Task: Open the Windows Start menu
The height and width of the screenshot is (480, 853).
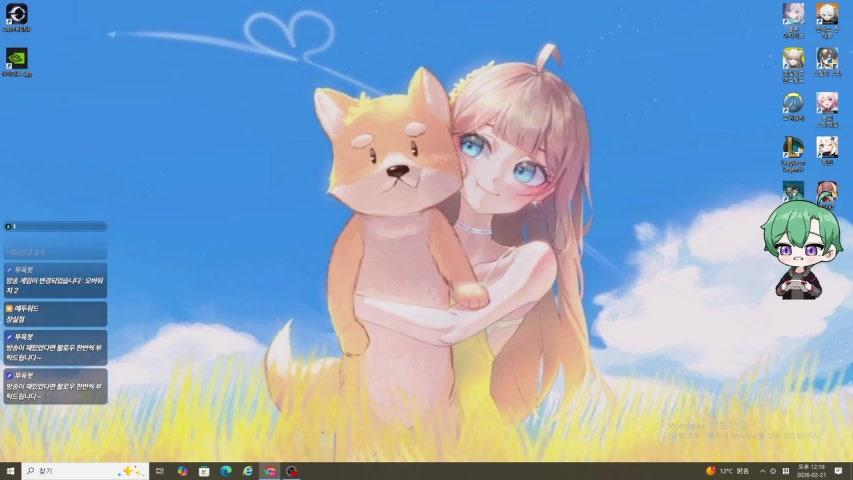Action: 10,471
